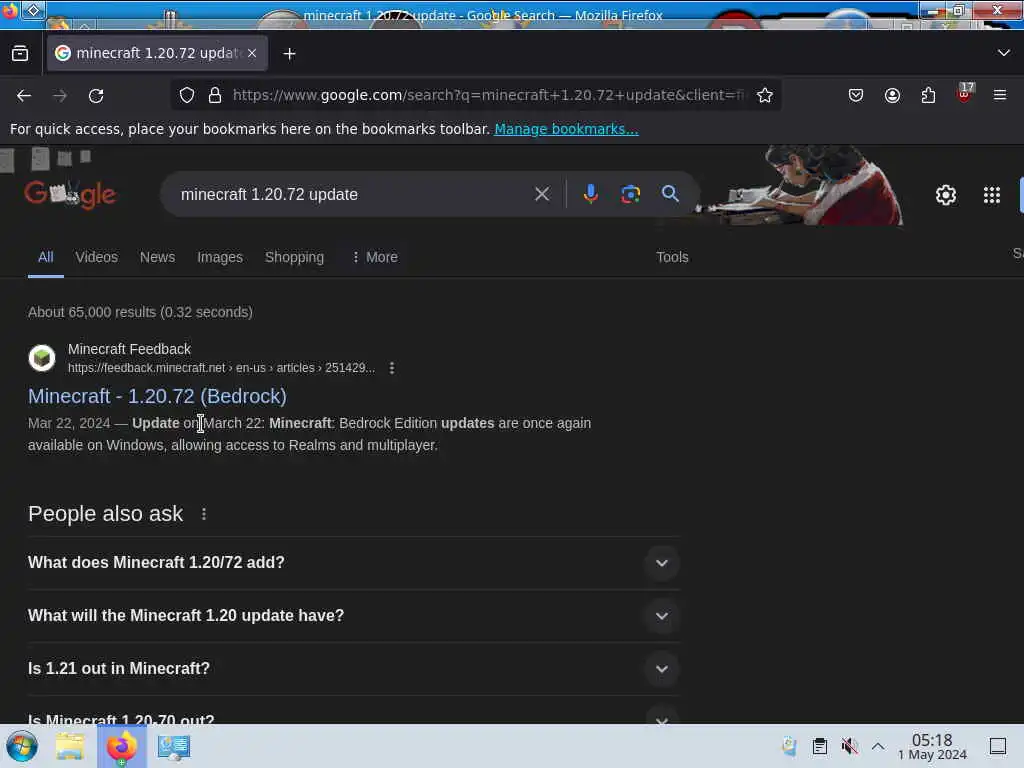The image size is (1024, 768).
Task: Reload the current page
Action: pos(96,96)
